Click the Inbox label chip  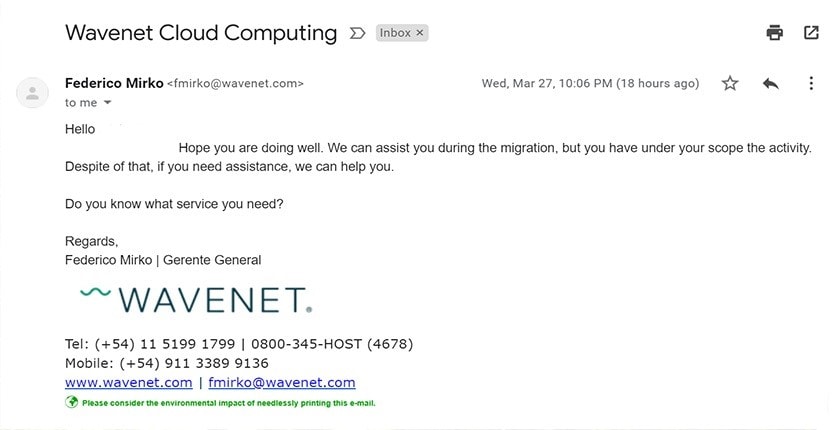[402, 33]
